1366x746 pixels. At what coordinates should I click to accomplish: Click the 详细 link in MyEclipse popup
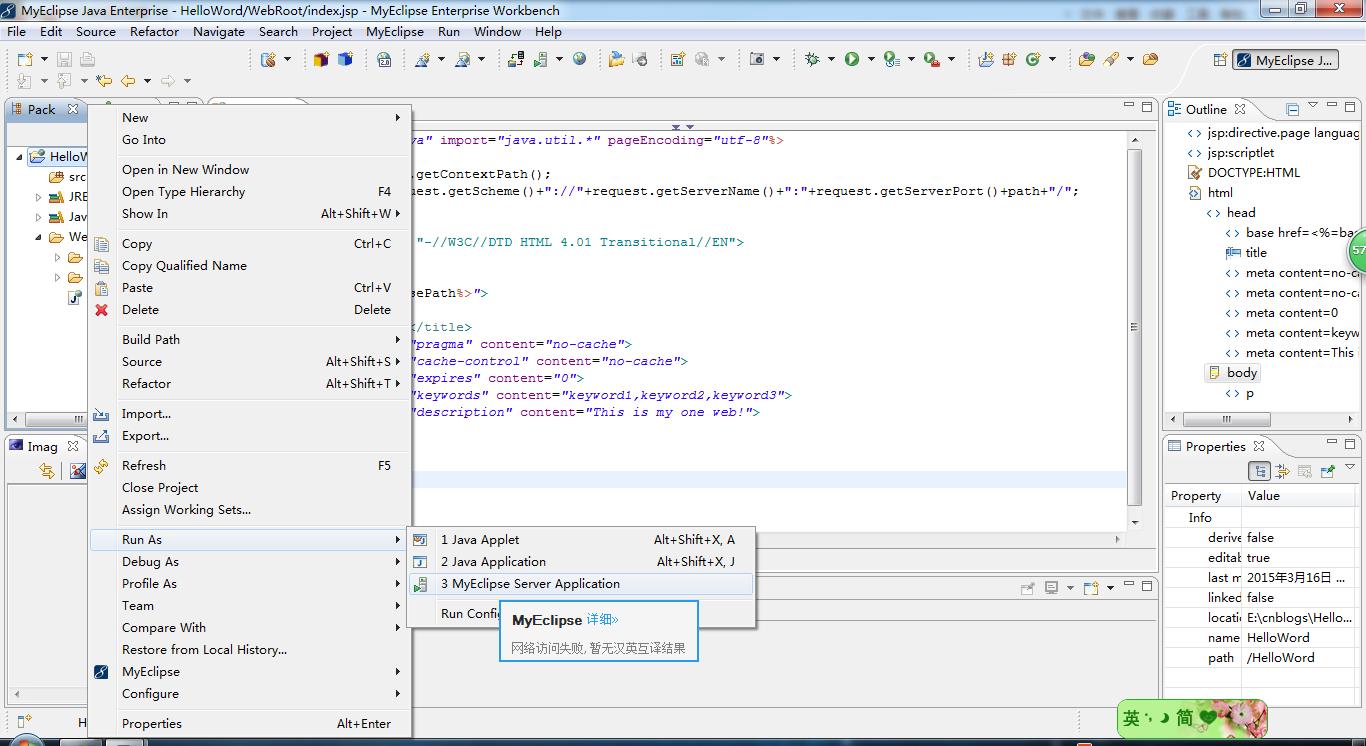coord(603,620)
